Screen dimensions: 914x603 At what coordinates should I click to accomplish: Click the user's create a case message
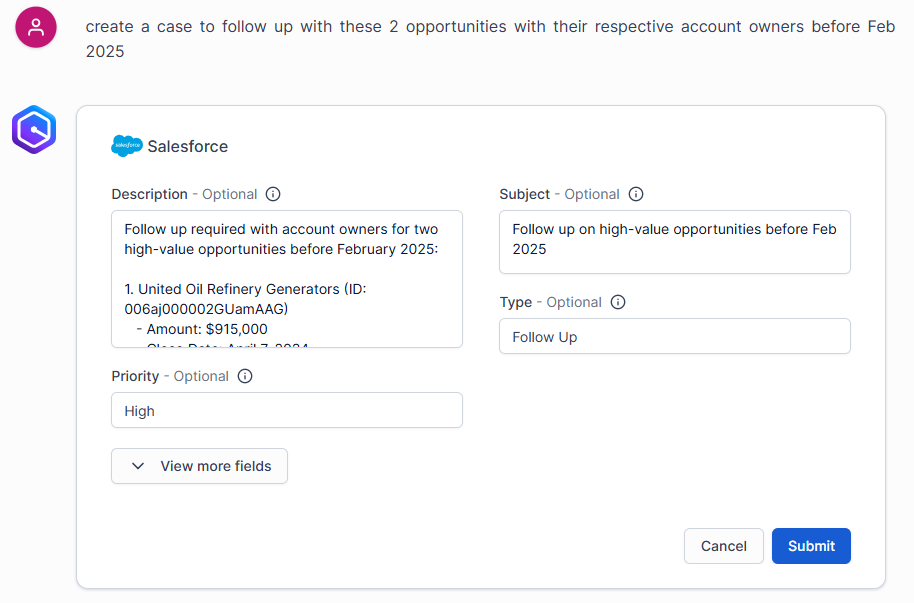coord(489,38)
